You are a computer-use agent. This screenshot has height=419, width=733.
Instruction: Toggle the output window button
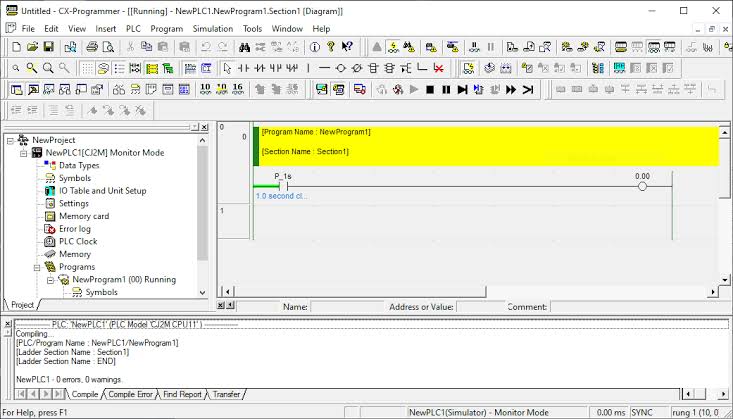(33, 89)
